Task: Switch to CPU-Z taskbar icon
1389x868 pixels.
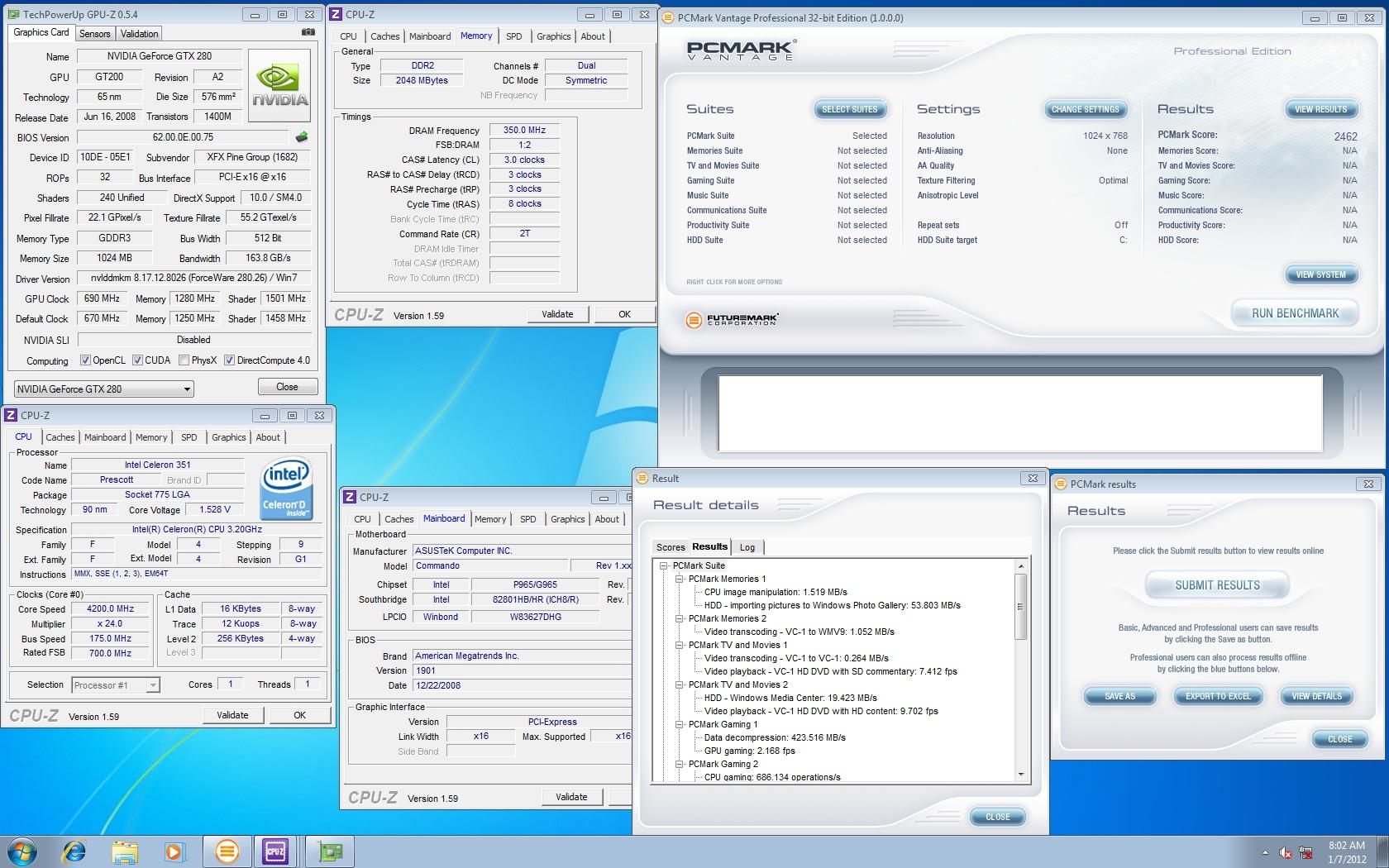Action: tap(275, 851)
